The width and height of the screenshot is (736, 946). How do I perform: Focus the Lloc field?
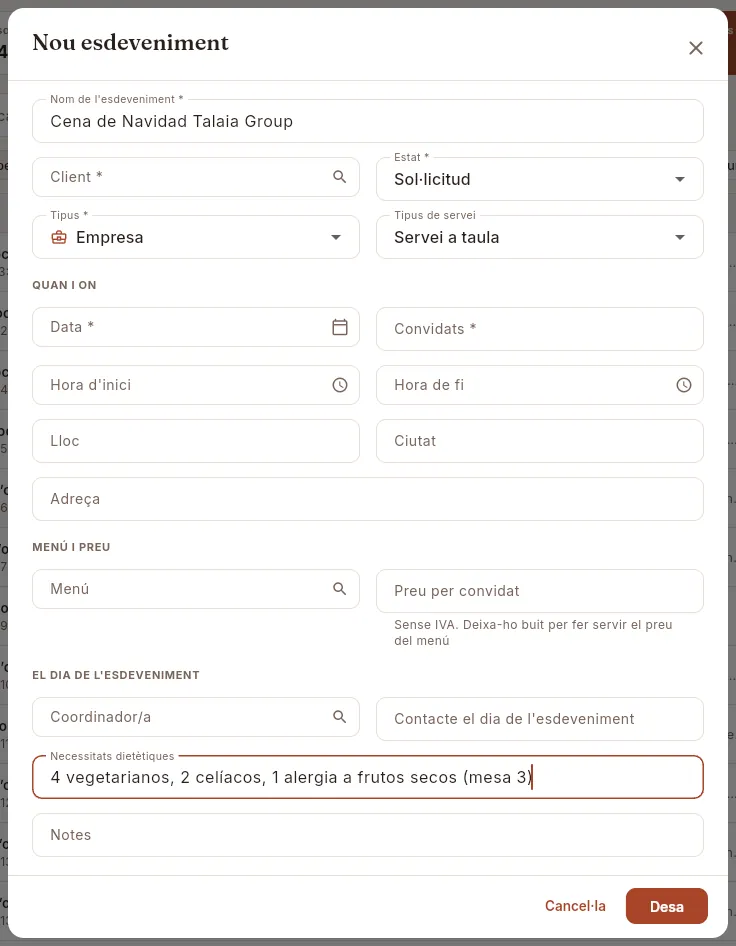[x=195, y=441]
